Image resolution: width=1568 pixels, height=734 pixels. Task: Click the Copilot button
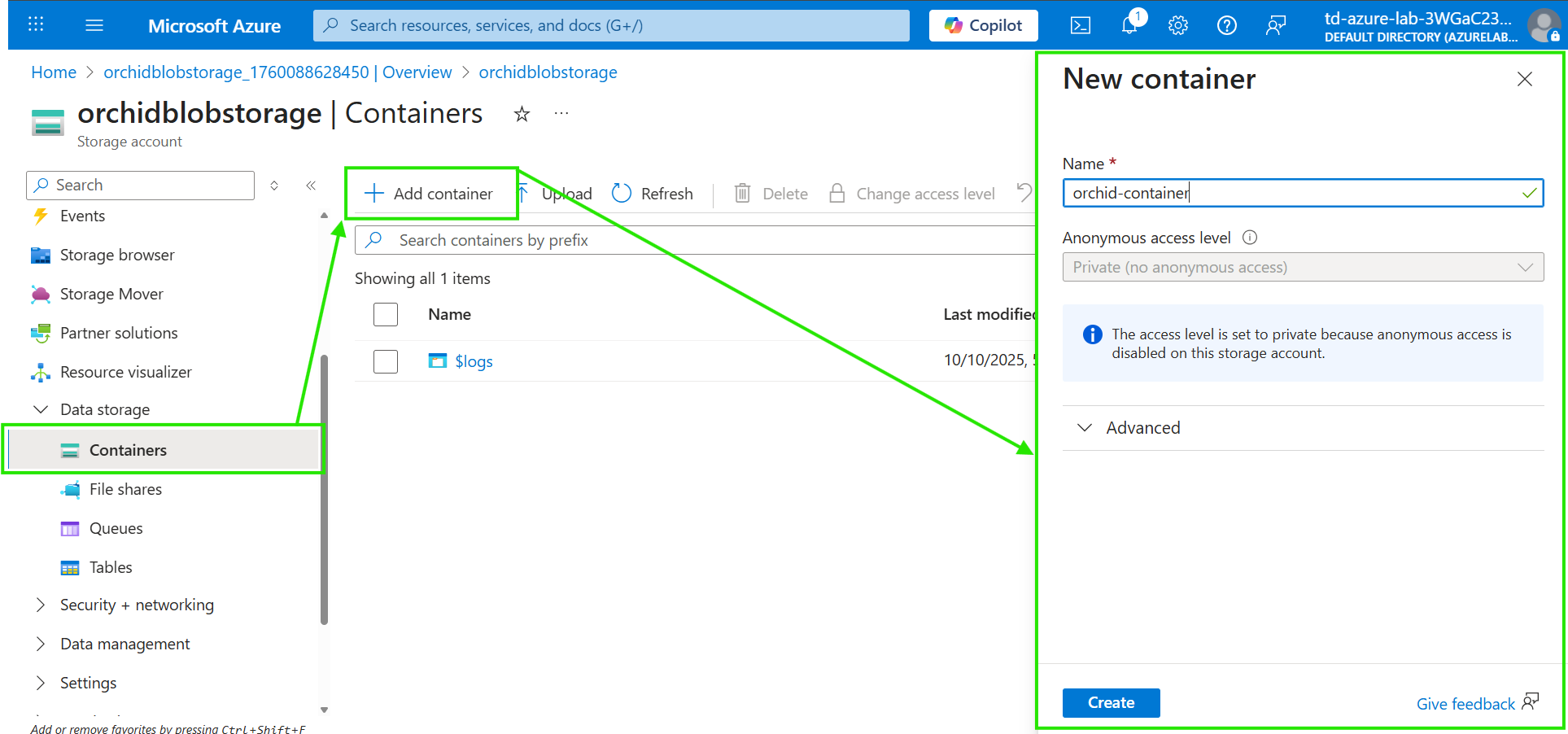pos(983,25)
